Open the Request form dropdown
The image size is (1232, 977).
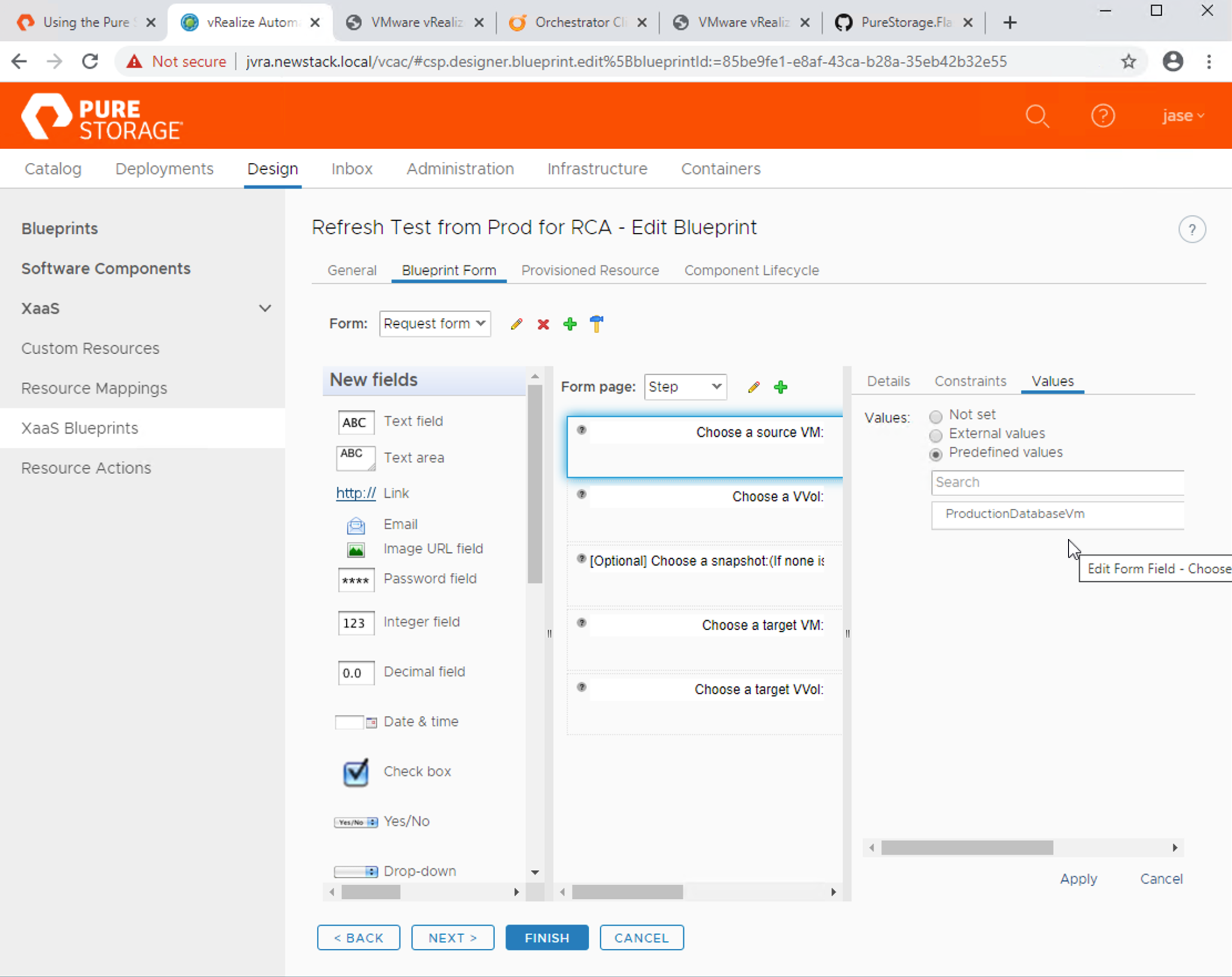[434, 324]
